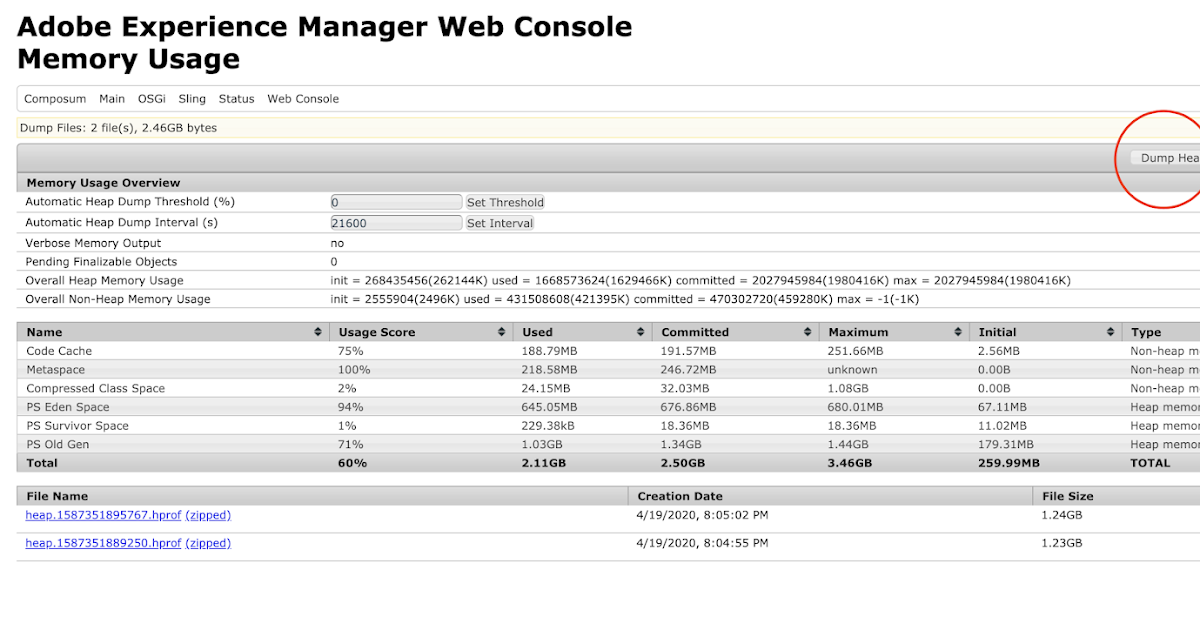Sort by Usage Score using its sort arrows
Screen dimensions: 1200x630
[x=501, y=331]
